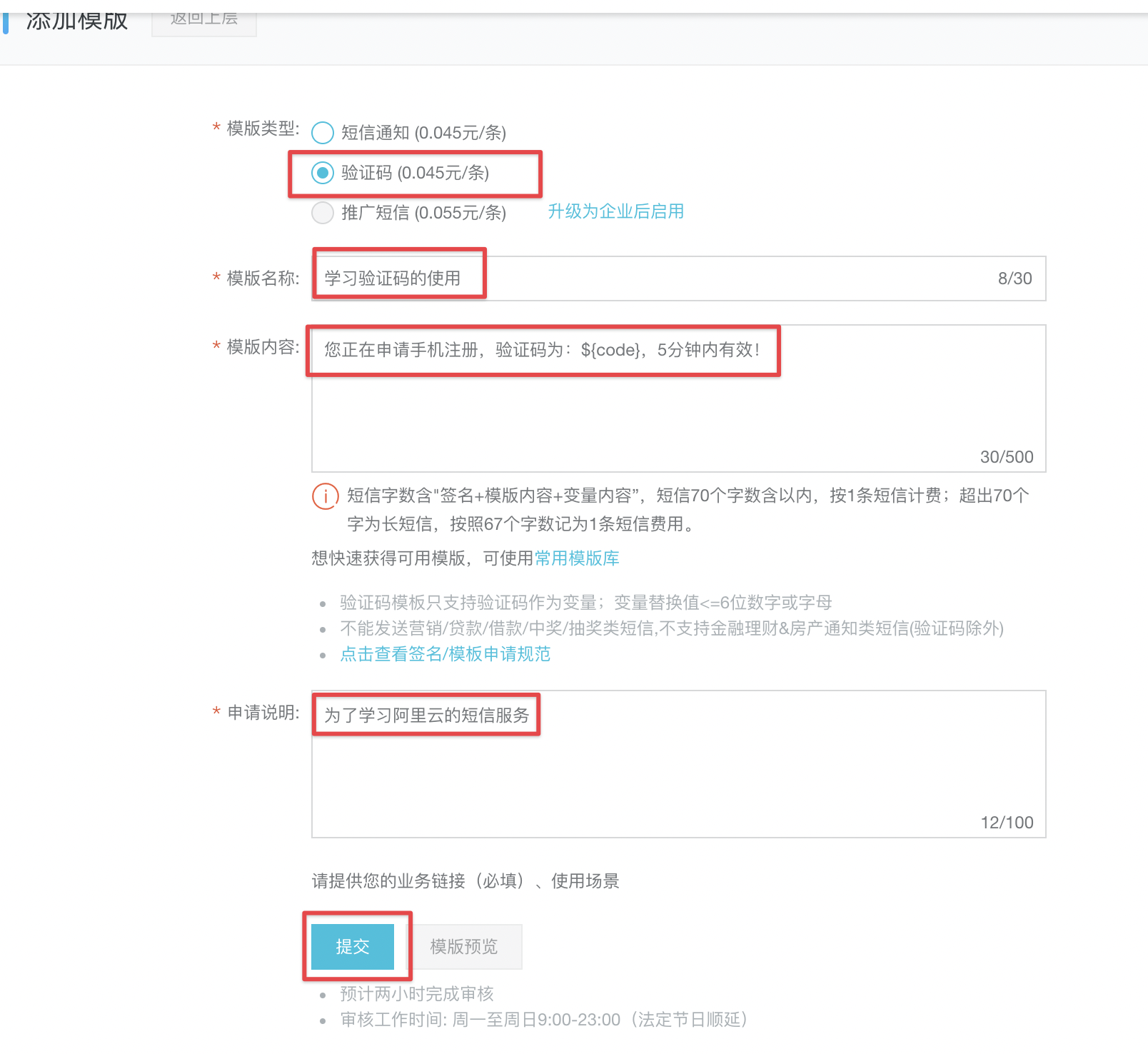
Task: Click the 验证码模板只支持验证码作为变量 note
Action: (585, 603)
